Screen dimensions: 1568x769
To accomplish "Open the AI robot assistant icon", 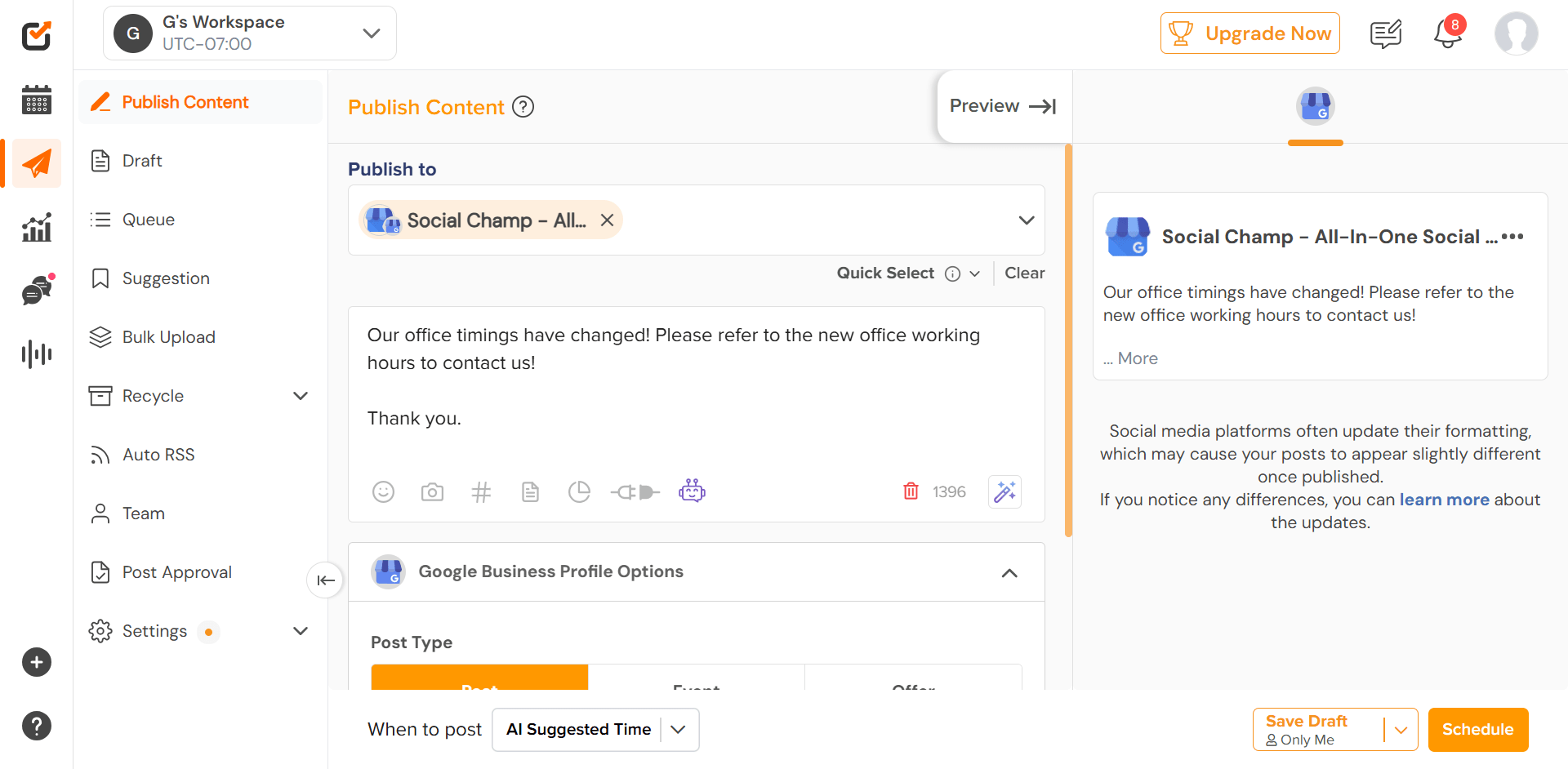I will pyautogui.click(x=692, y=491).
